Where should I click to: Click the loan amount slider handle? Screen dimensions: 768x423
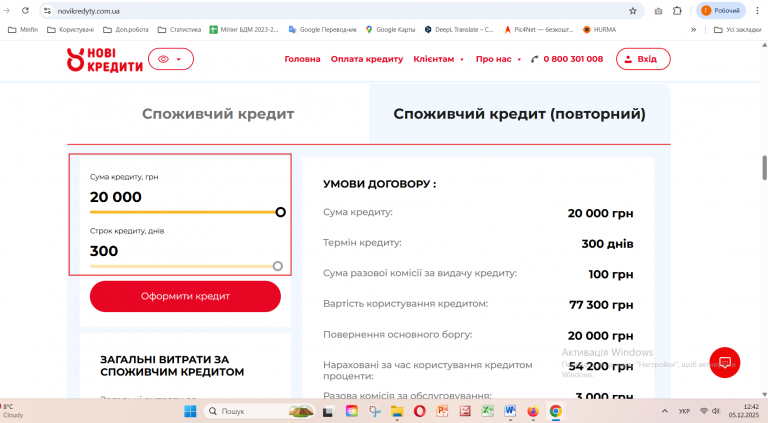pyautogui.click(x=280, y=212)
